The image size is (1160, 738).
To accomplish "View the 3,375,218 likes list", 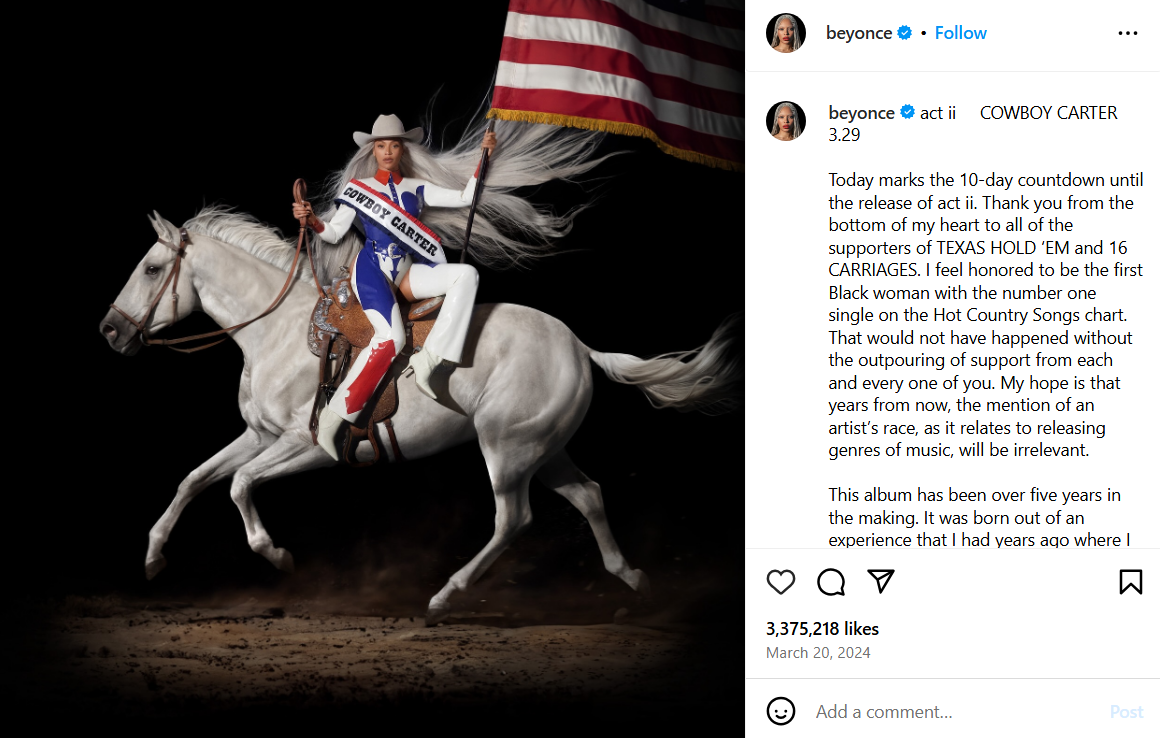I will [822, 629].
